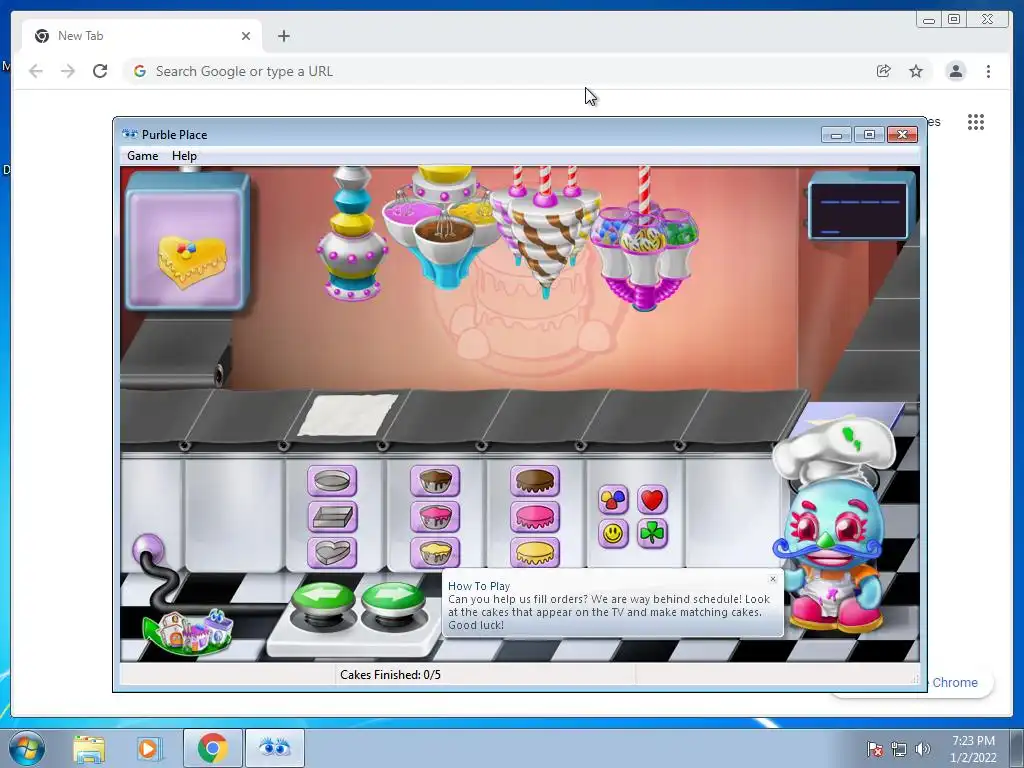The height and width of the screenshot is (768, 1024).
Task: Click the Cakes Finished 0/5 status
Action: (391, 675)
